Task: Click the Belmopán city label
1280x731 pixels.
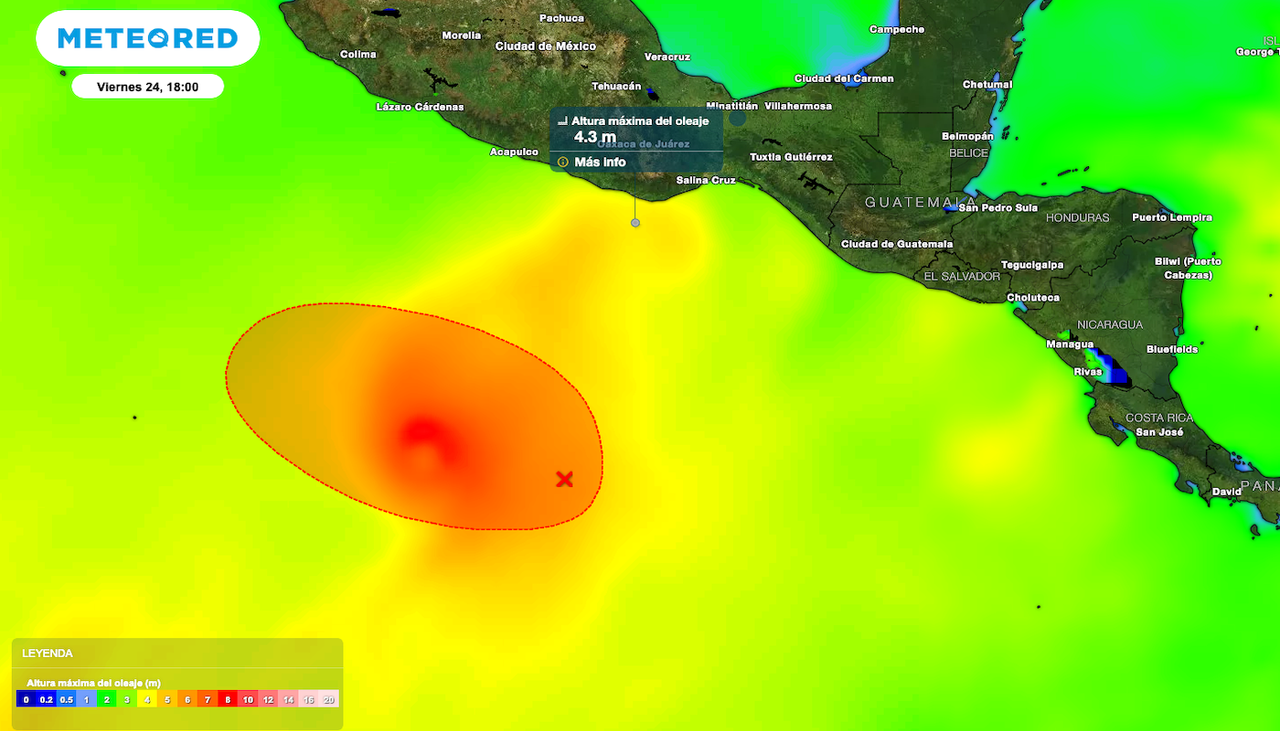Action: click(968, 136)
